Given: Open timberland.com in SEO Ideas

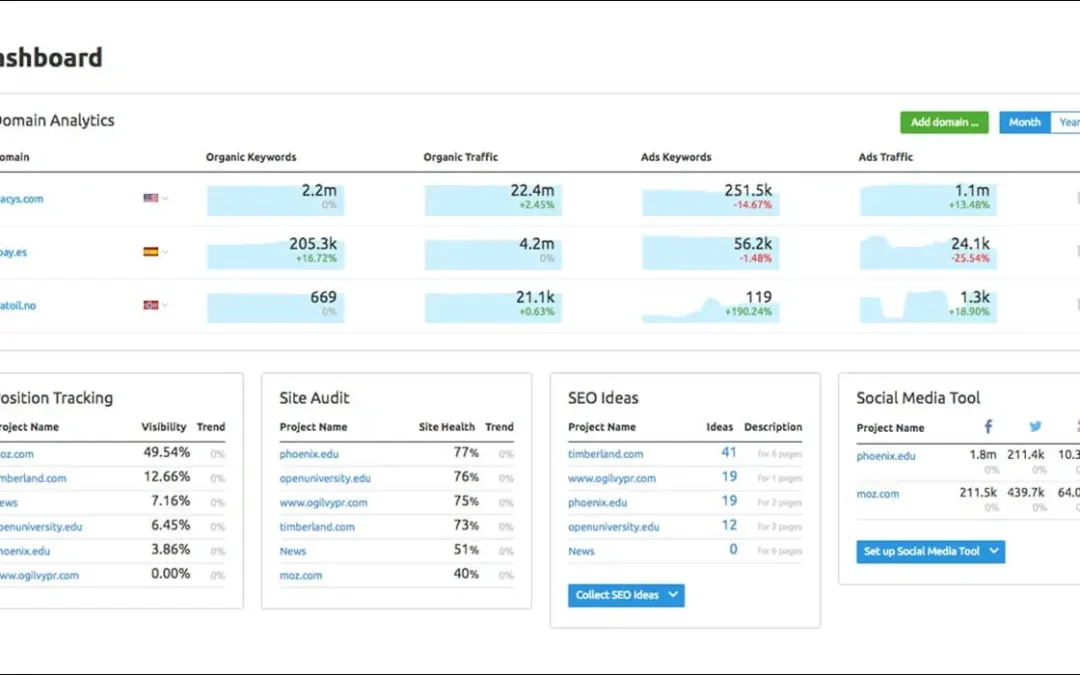Looking at the screenshot, I should click(605, 454).
